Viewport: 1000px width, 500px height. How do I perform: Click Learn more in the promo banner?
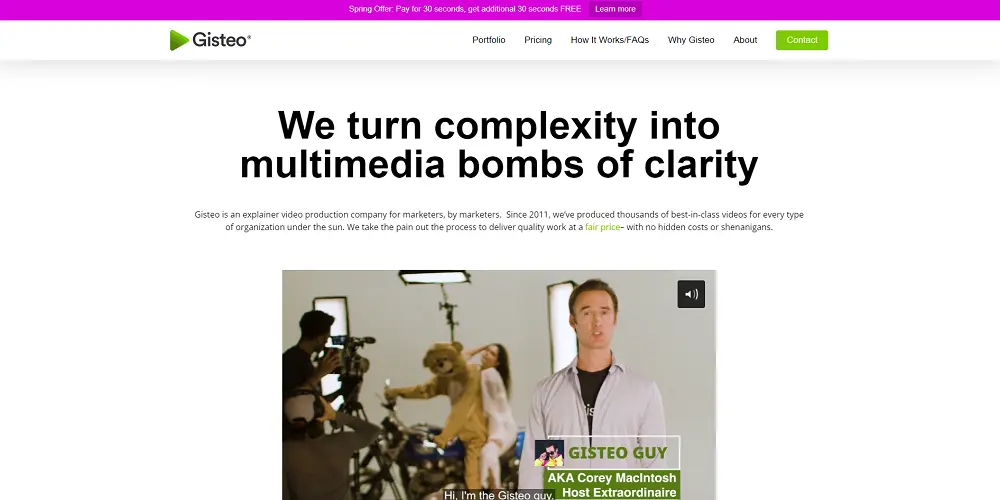(615, 9)
